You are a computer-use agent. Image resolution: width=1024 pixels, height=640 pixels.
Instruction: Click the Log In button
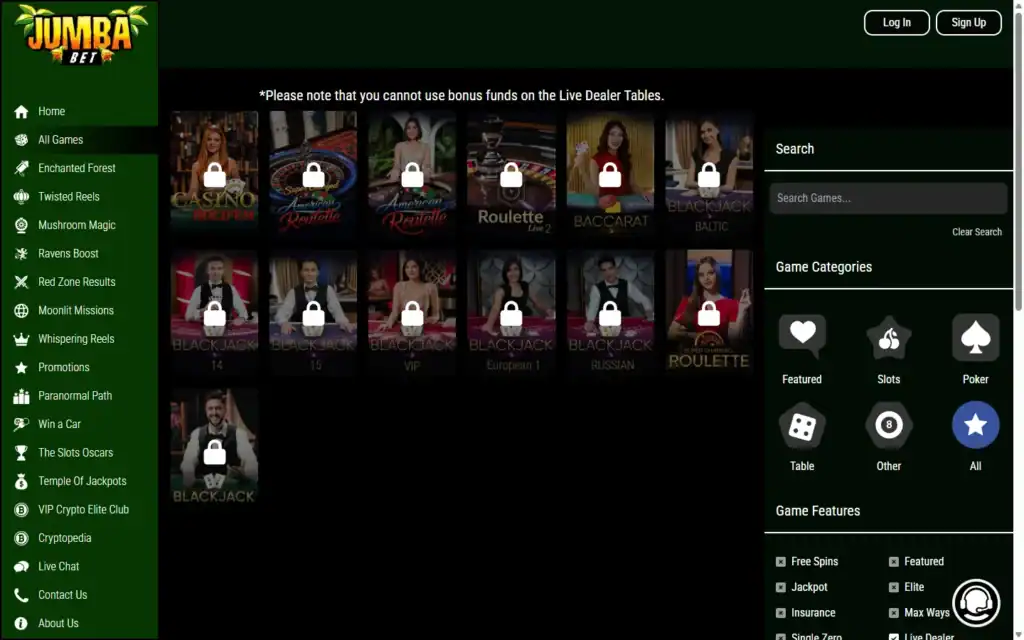[x=896, y=23]
